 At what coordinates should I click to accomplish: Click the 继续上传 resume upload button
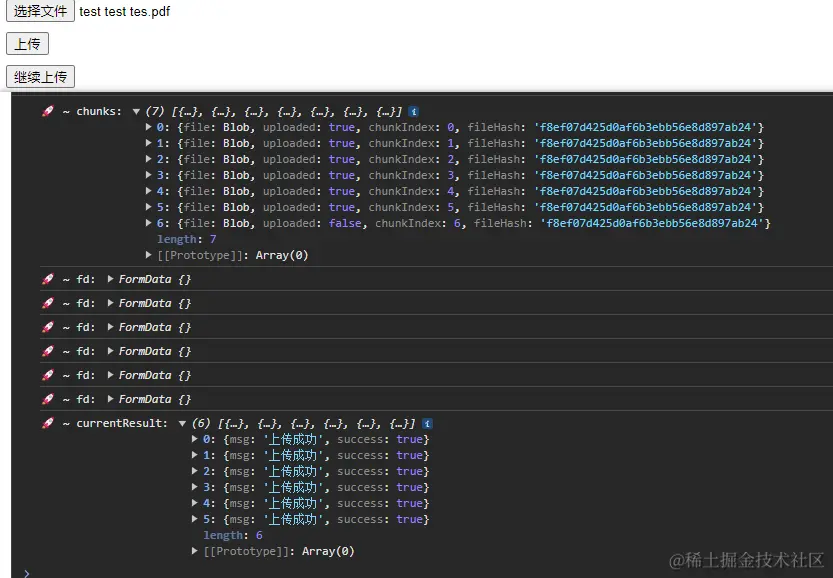click(40, 76)
